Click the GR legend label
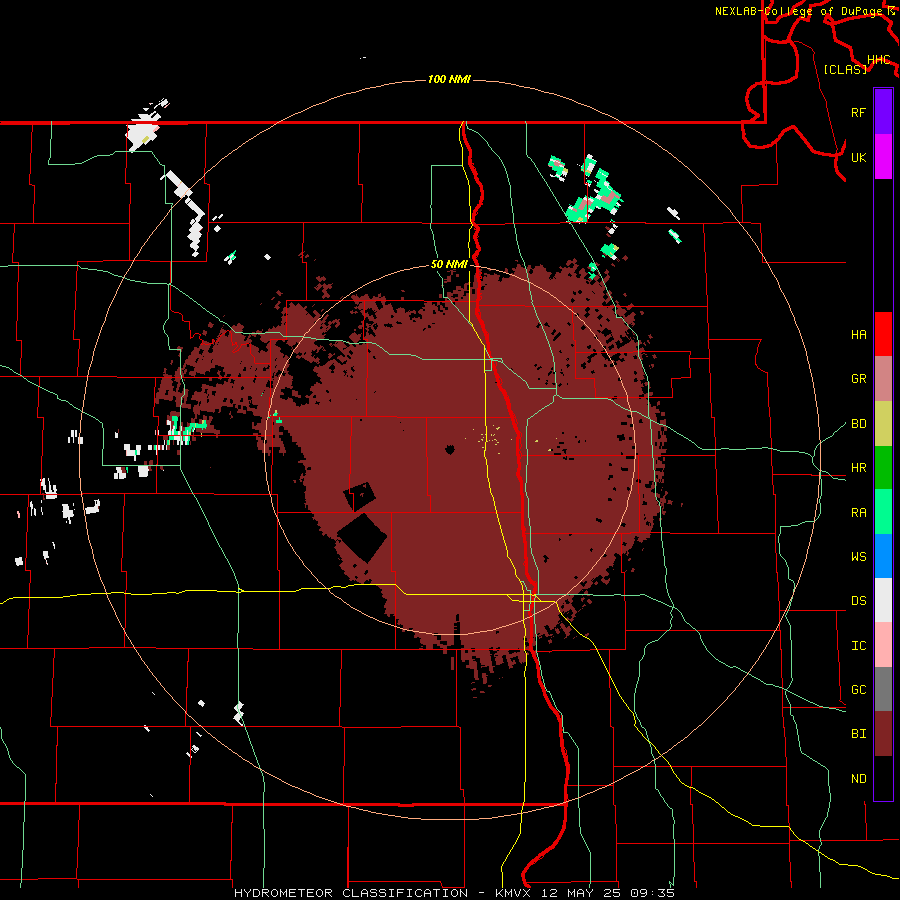The image size is (900, 900). [858, 379]
